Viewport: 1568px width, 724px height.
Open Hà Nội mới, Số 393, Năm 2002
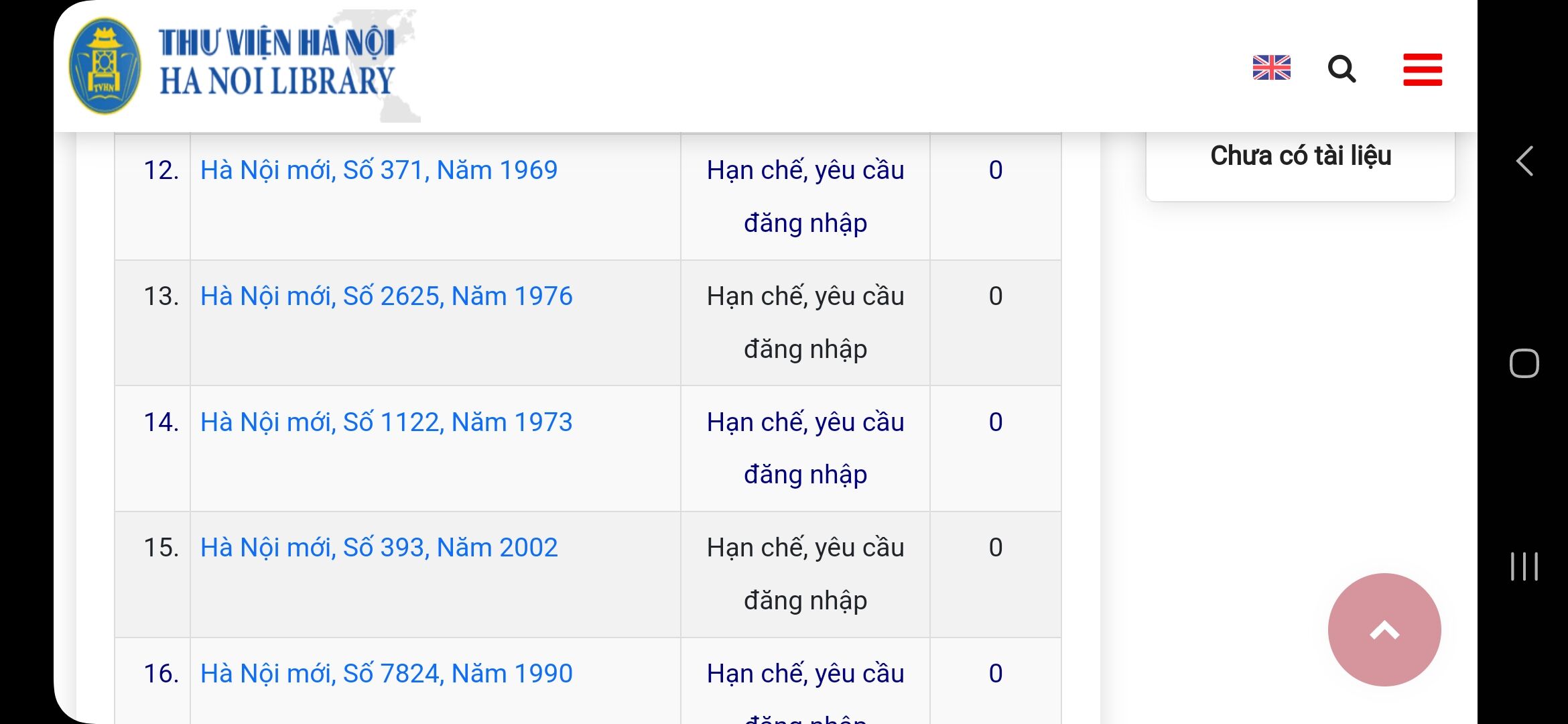pyautogui.click(x=379, y=548)
